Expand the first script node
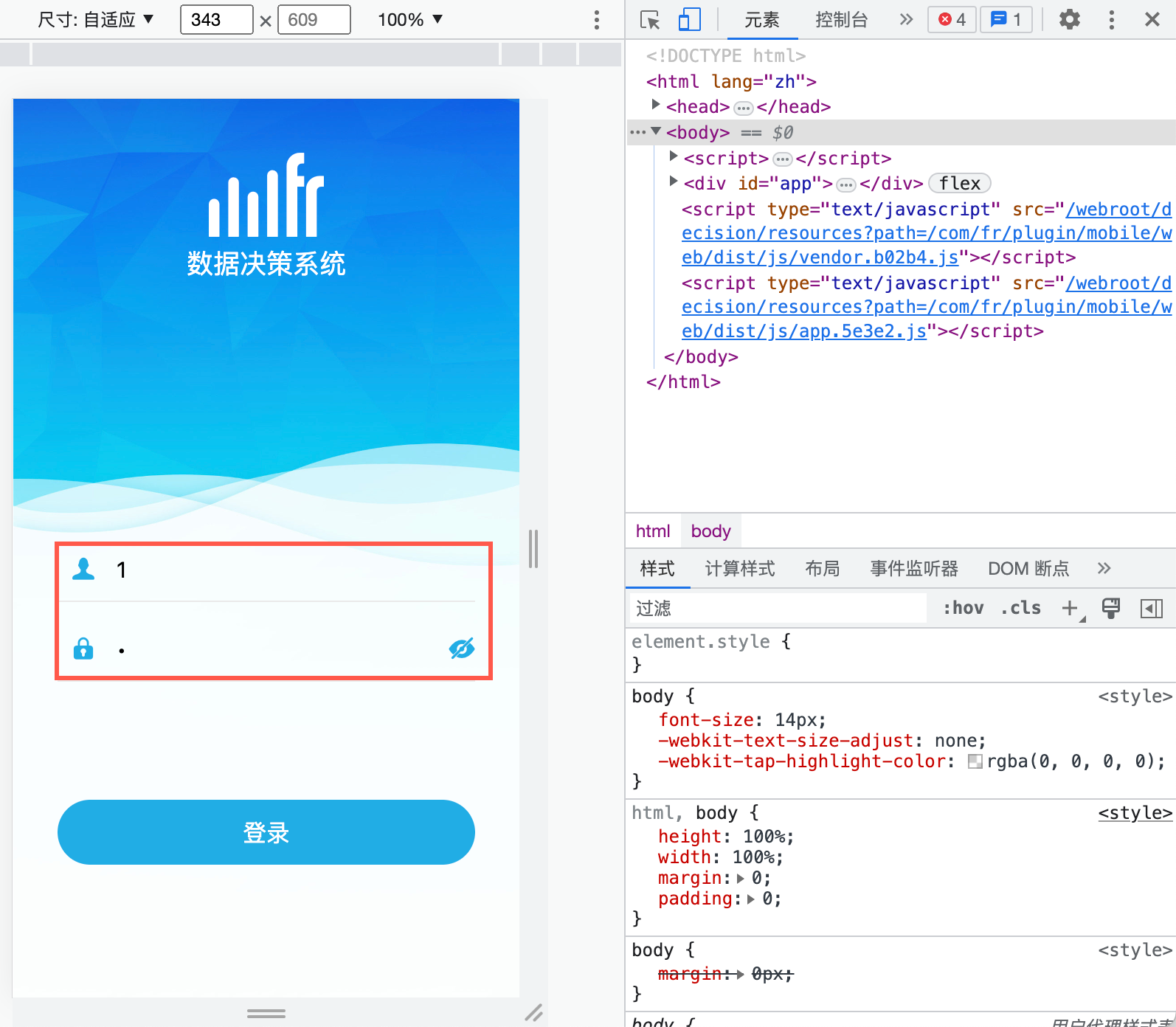Viewport: 1176px width, 1027px height. pos(673,156)
